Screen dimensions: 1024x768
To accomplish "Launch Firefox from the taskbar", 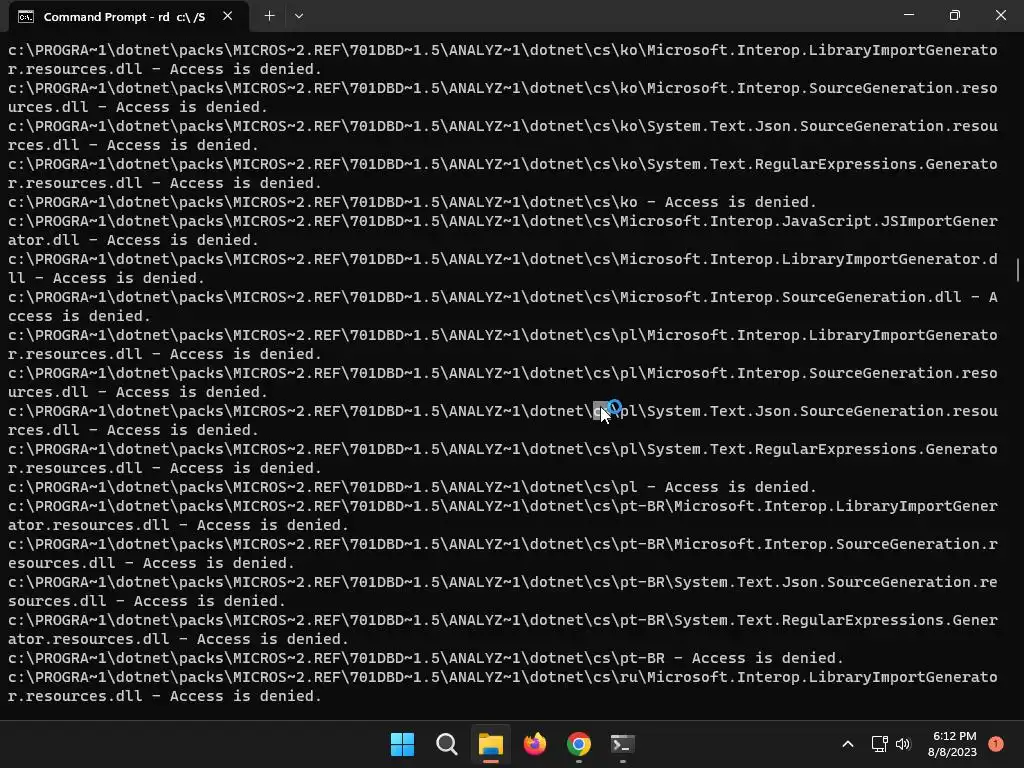I will click(x=535, y=744).
